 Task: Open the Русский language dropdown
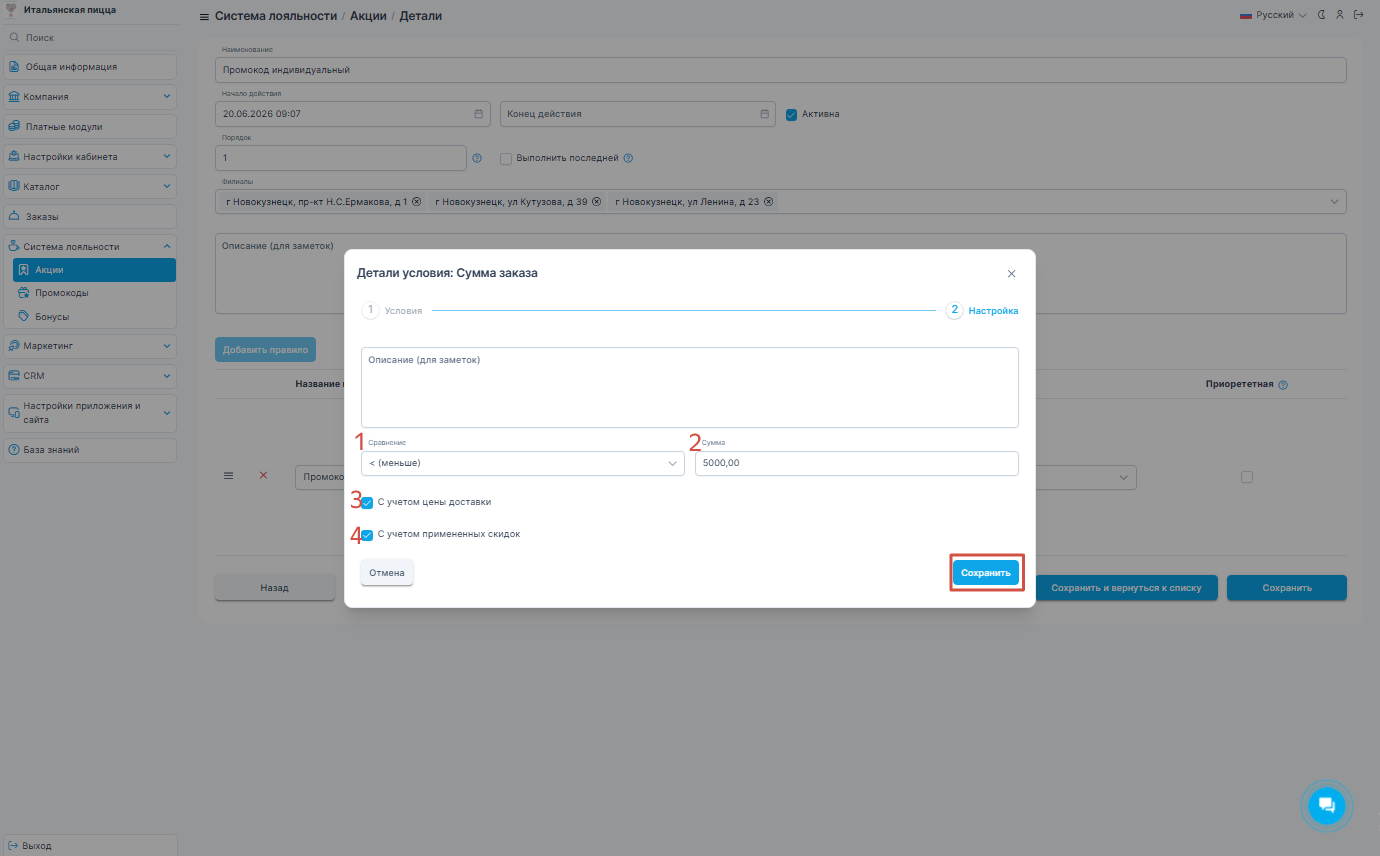tap(1273, 15)
